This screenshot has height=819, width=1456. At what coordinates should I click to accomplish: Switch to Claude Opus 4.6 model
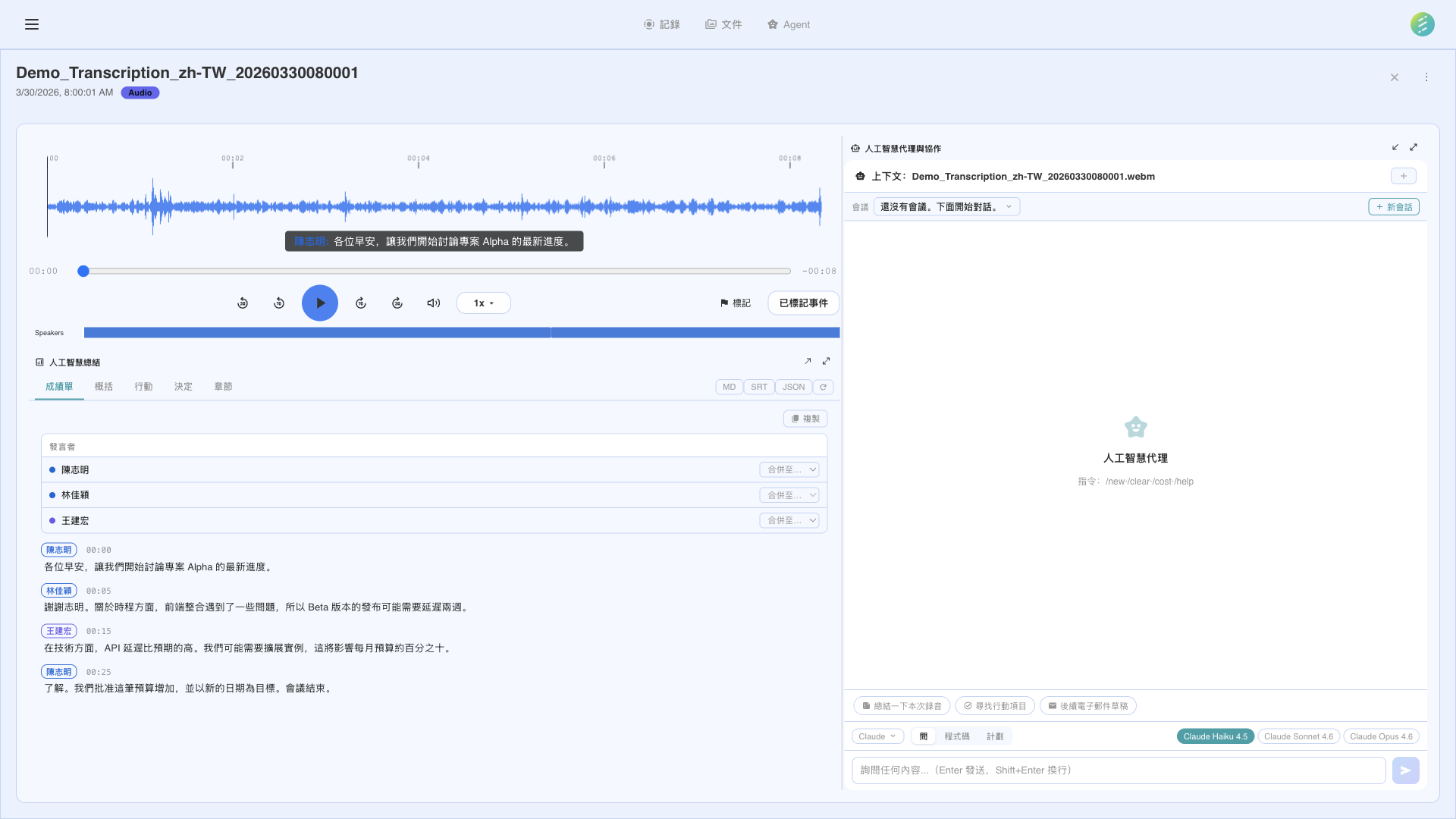tap(1381, 736)
